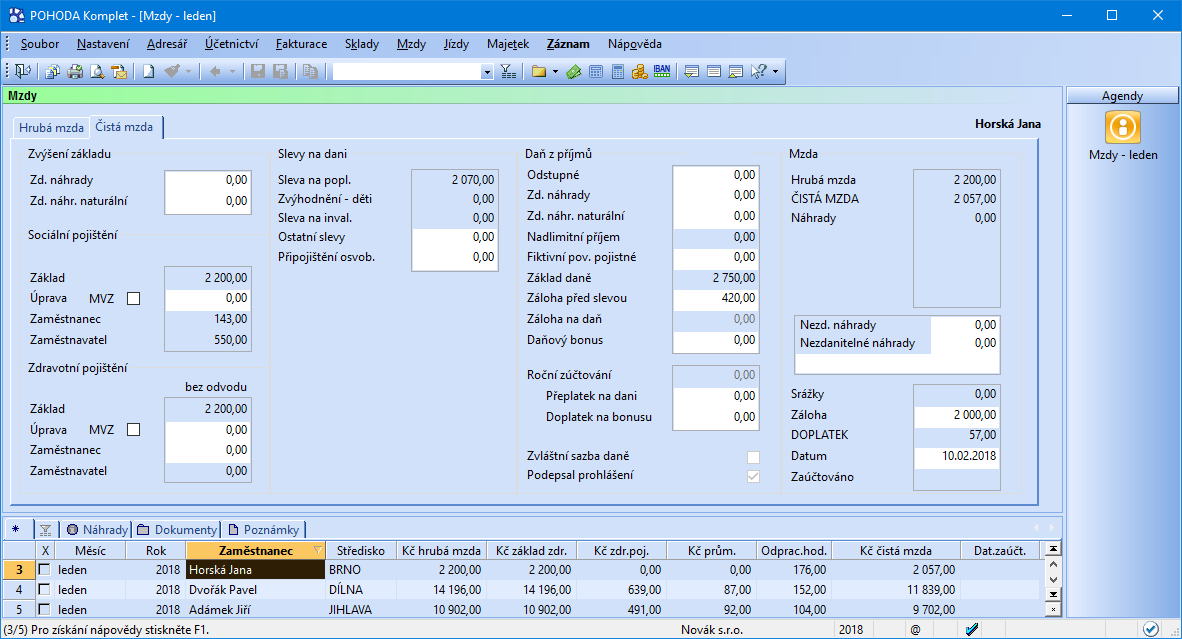The height and width of the screenshot is (639, 1182).
Task: Open the Fakturace menu
Action: pyautogui.click(x=302, y=44)
